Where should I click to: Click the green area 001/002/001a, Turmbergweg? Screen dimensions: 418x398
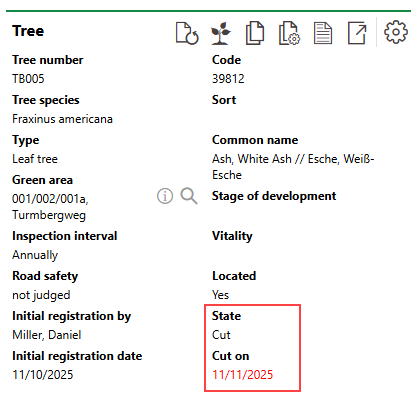(50, 207)
